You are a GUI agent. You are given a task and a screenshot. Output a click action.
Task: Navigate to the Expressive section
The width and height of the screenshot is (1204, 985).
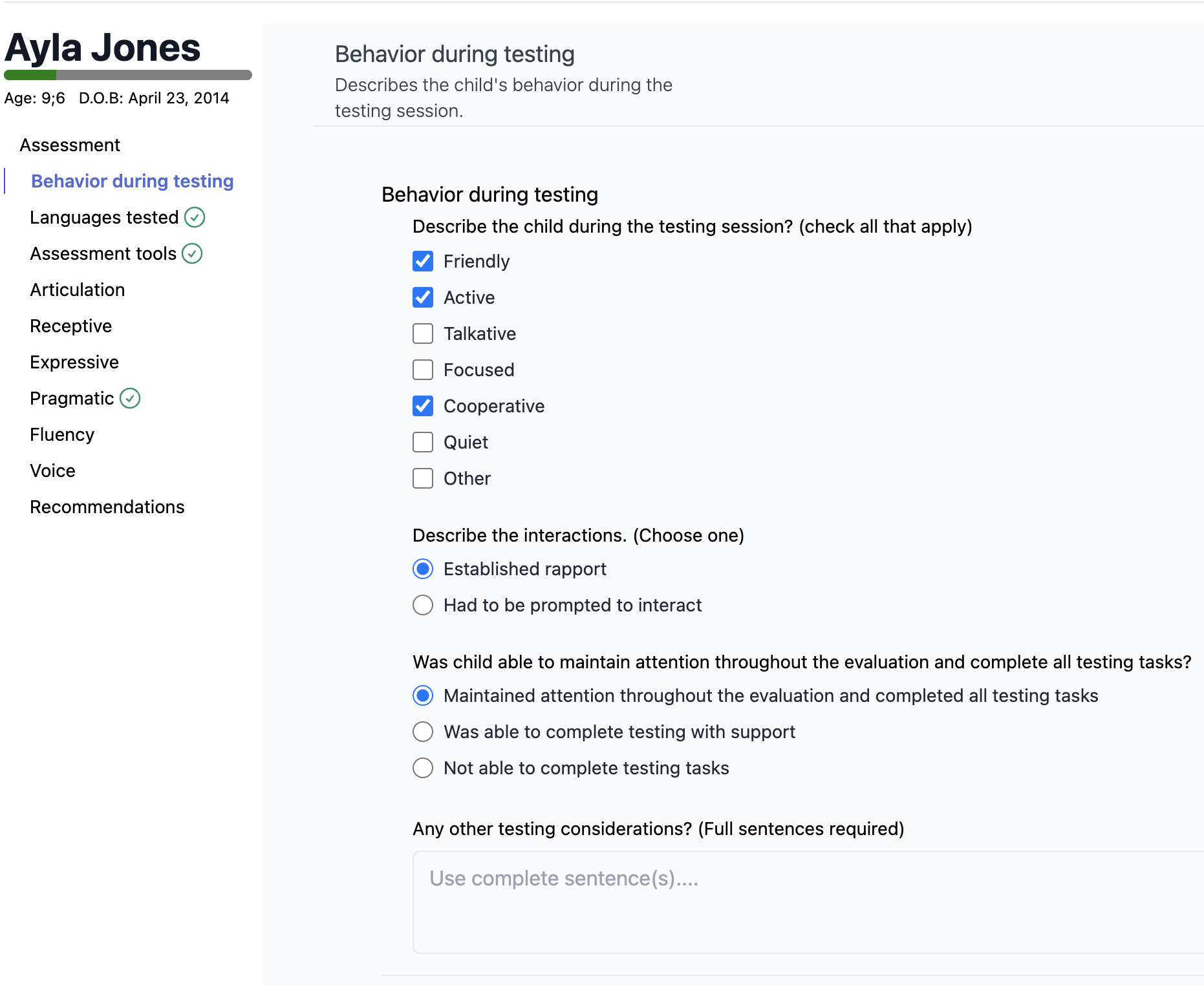[74, 363]
